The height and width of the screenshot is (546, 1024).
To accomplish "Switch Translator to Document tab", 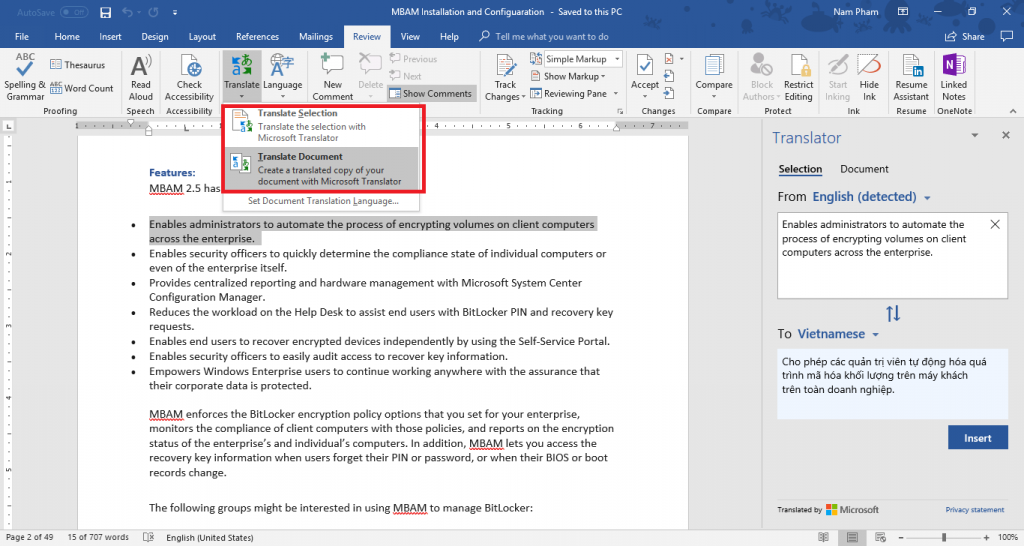I will coord(864,169).
